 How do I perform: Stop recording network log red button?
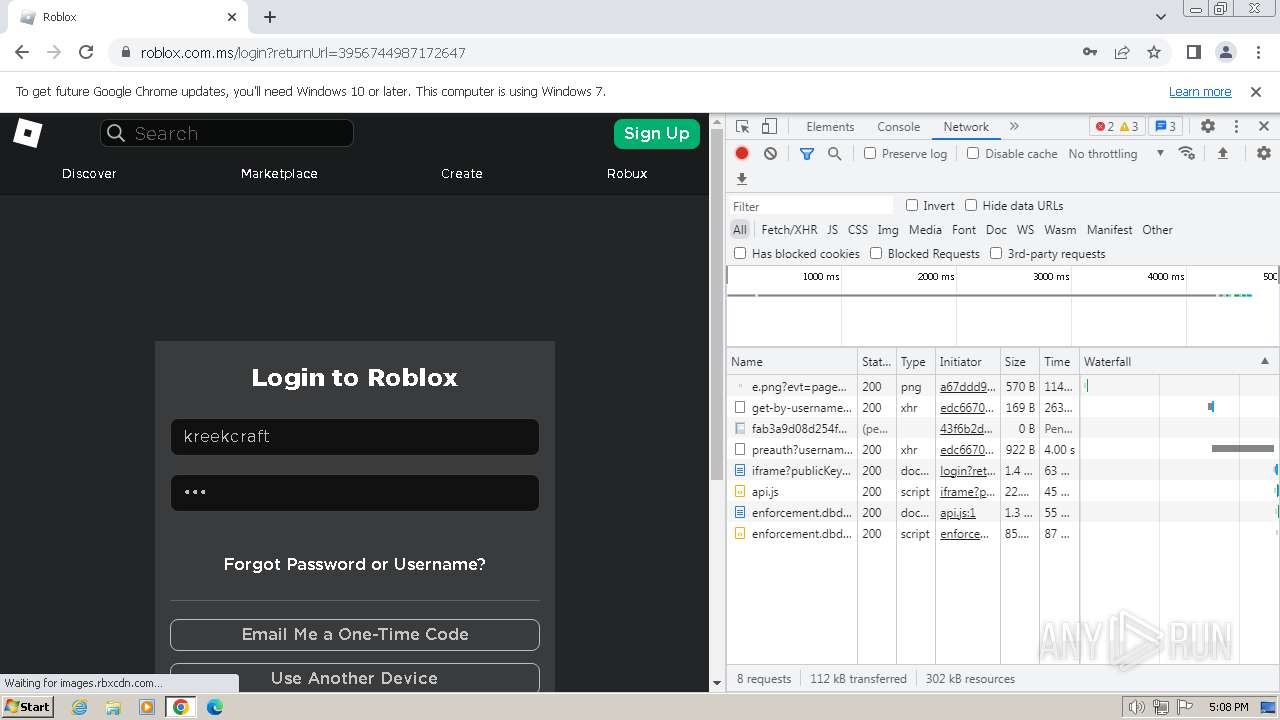[742, 154]
